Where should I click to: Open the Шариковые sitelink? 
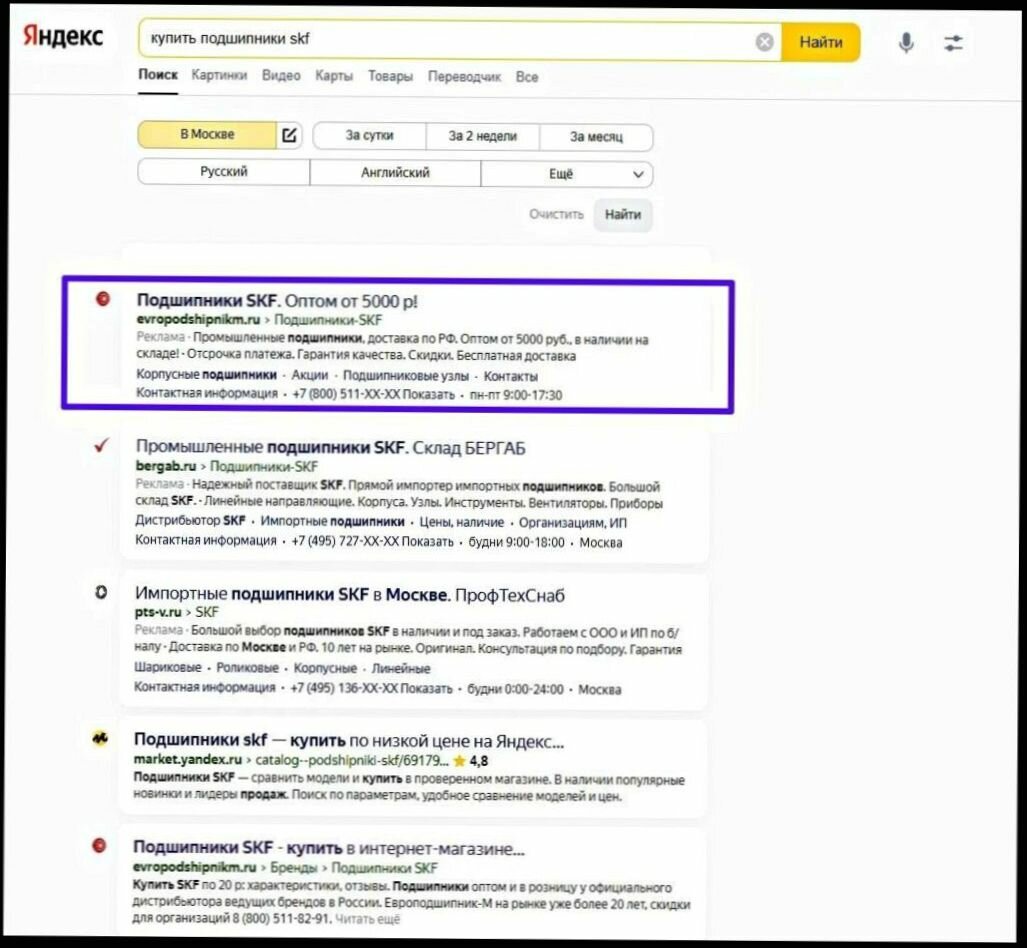pos(168,668)
